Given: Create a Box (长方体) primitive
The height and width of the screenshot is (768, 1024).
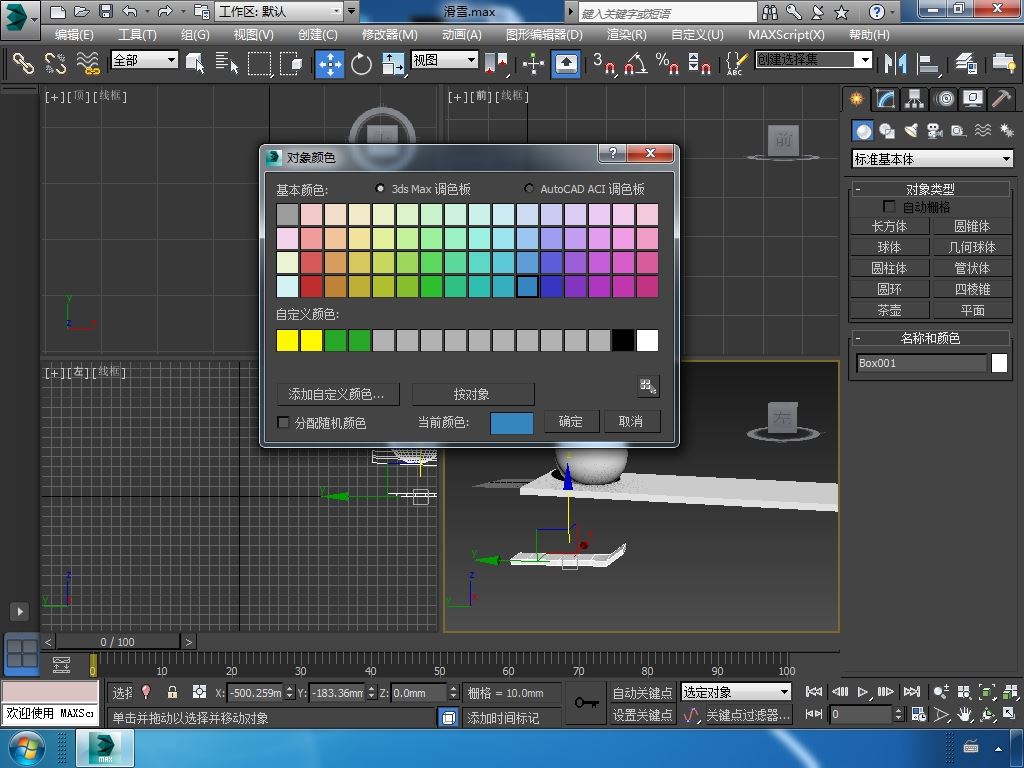Looking at the screenshot, I should [x=889, y=226].
